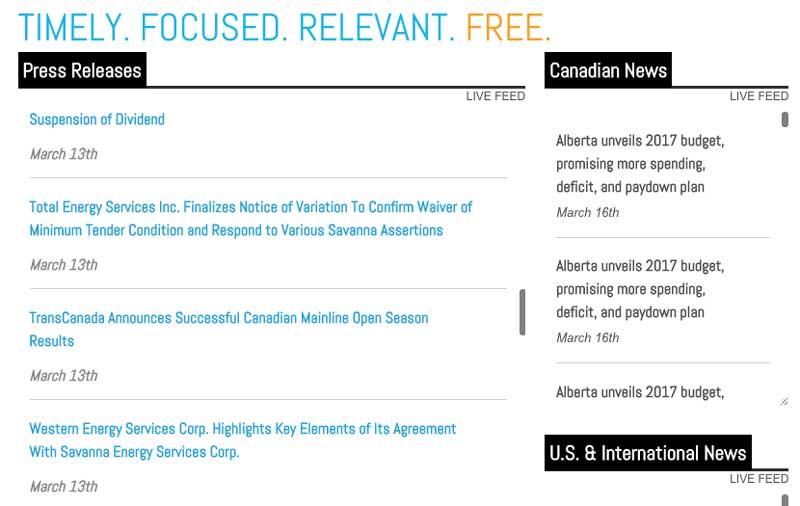Viewport: 800px width, 506px height.
Task: Open Western Energy Services Corp. agreement article
Action: tap(242, 440)
